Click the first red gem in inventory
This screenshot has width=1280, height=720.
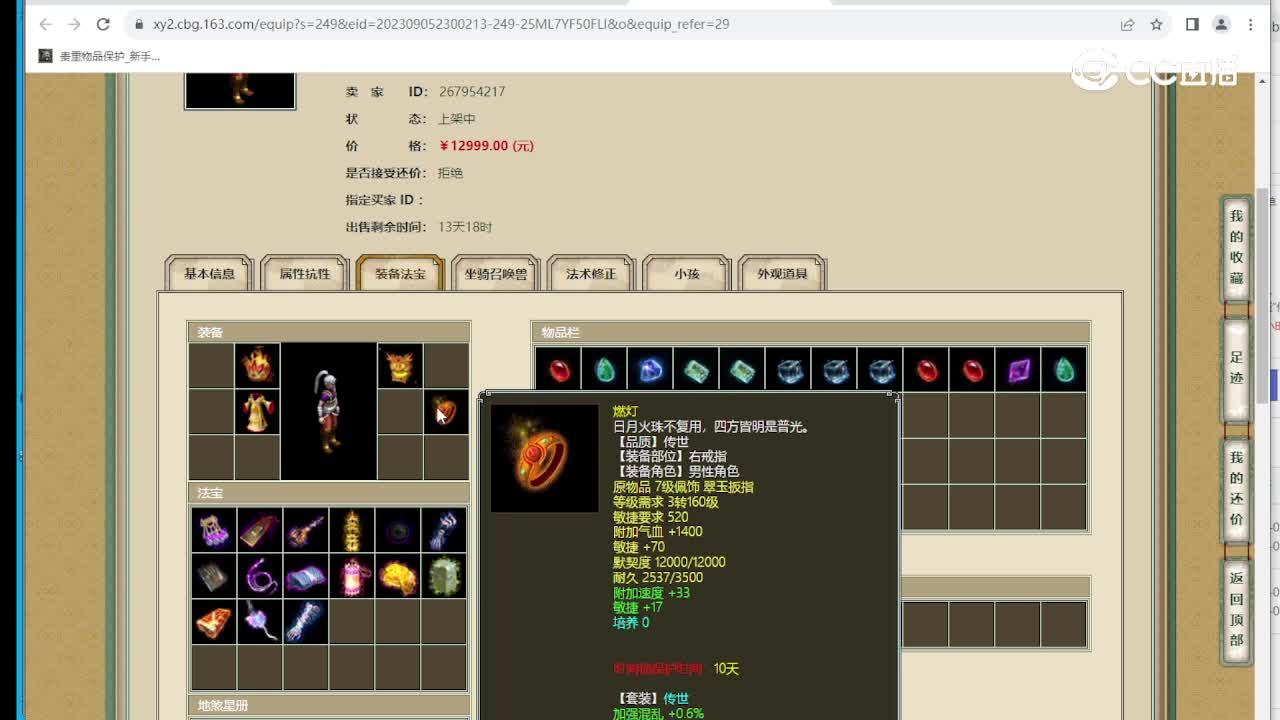[x=558, y=370]
